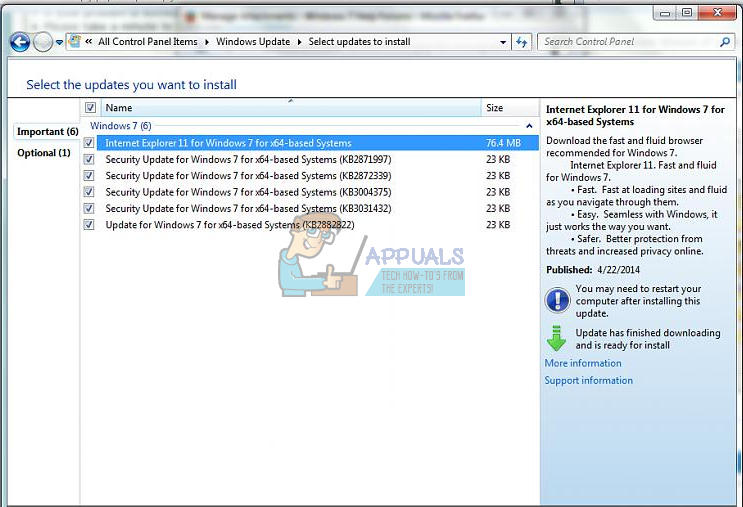The width and height of the screenshot is (743, 507).
Task: Open address bar history dropdown
Action: point(503,42)
